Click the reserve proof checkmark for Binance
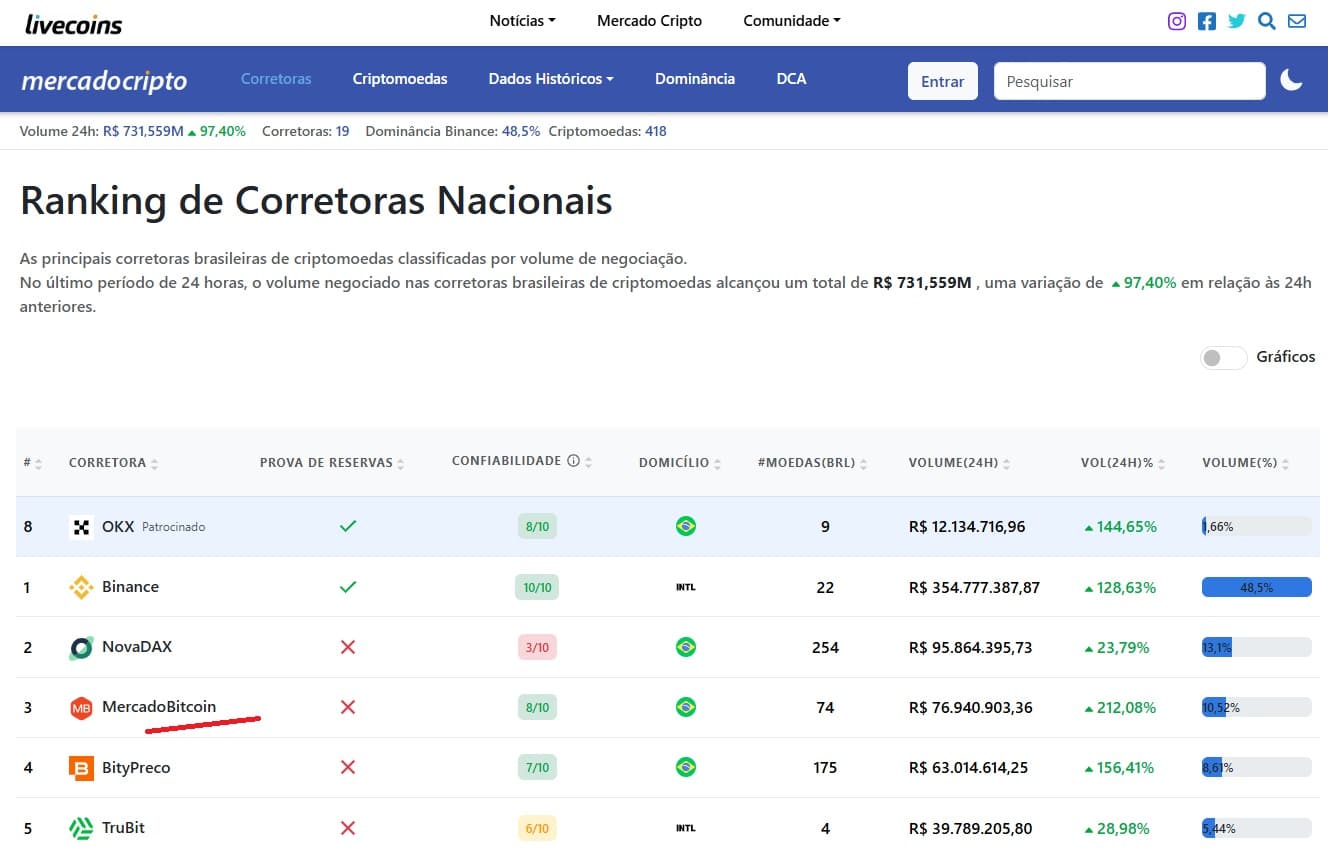Screen dimensions: 1328x854 pos(348,587)
